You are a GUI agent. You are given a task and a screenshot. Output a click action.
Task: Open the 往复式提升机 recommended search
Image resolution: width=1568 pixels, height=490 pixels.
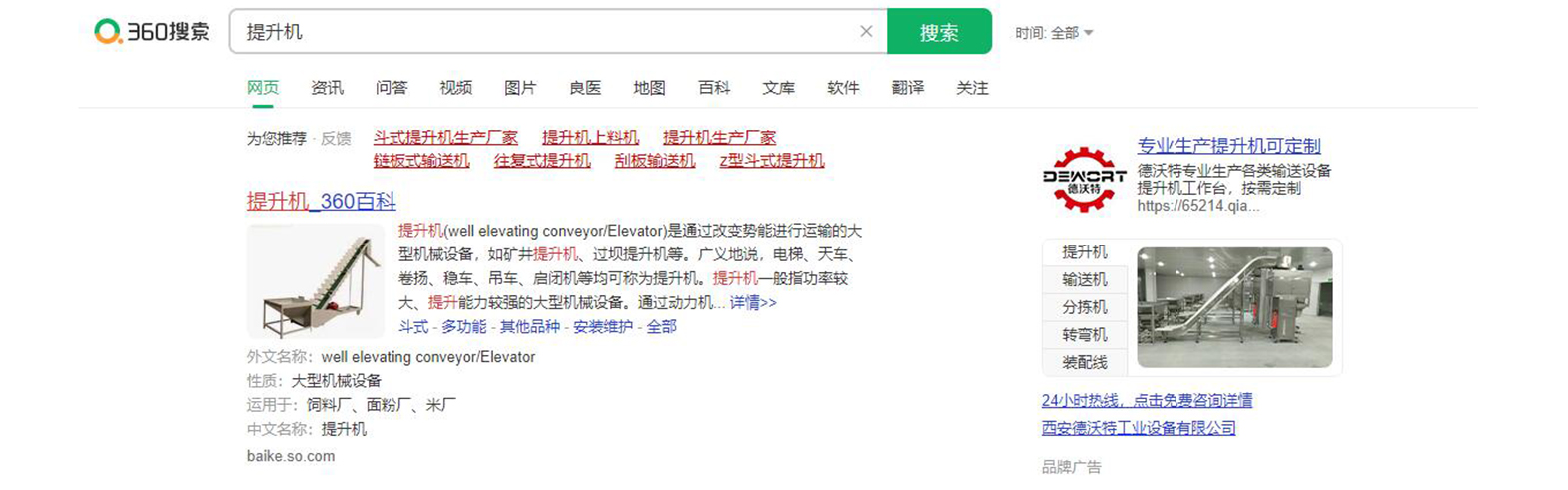pyautogui.click(x=542, y=161)
